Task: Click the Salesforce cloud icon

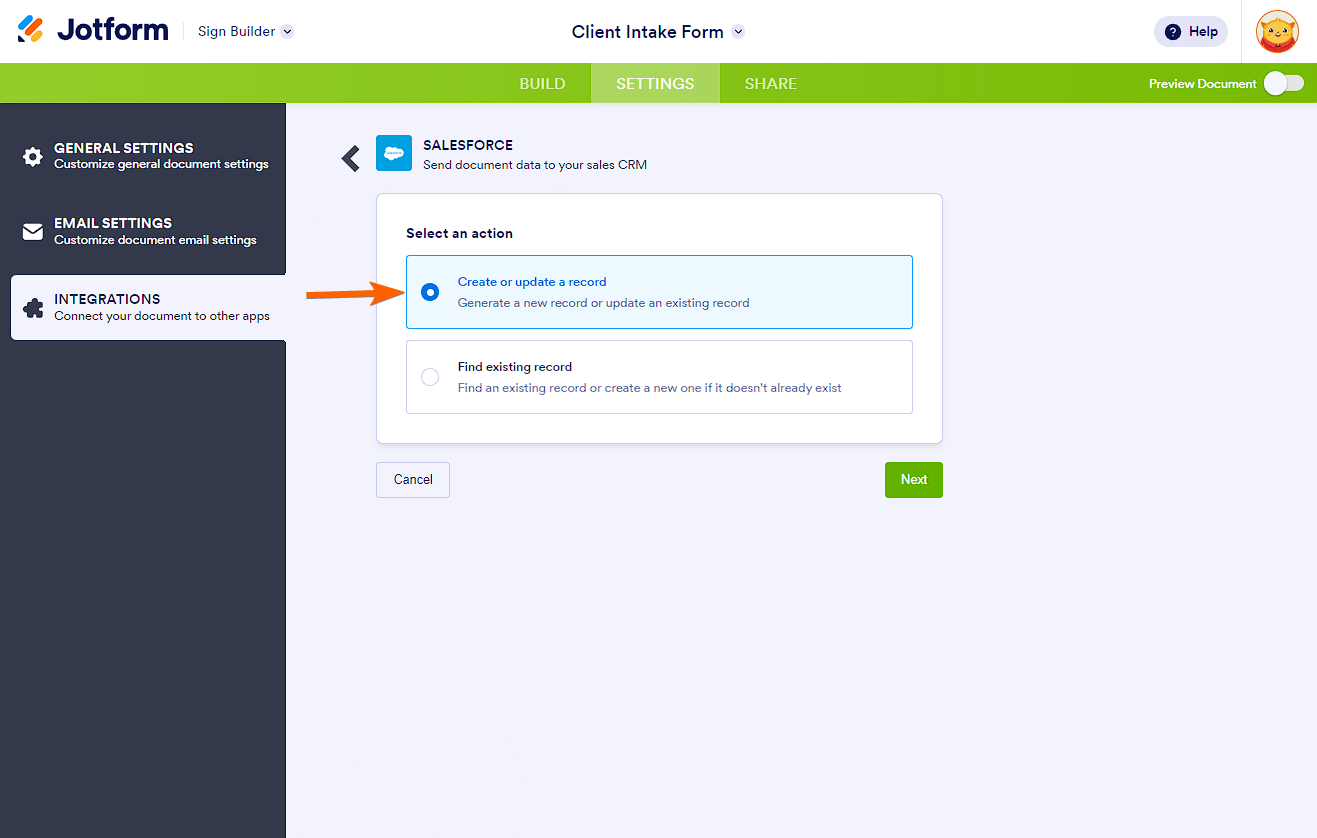Action: (394, 153)
